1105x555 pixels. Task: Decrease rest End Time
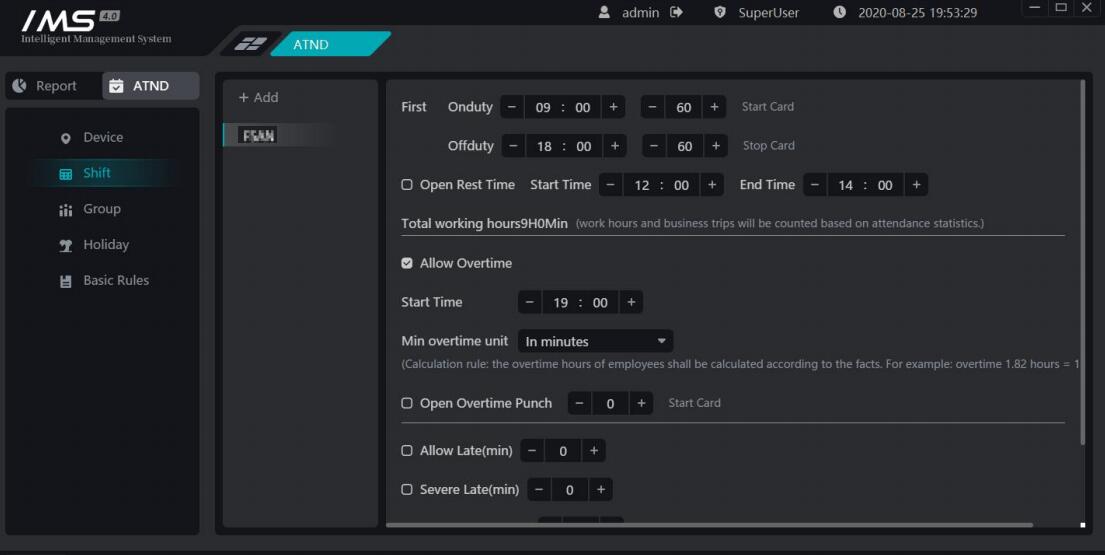[x=815, y=185]
